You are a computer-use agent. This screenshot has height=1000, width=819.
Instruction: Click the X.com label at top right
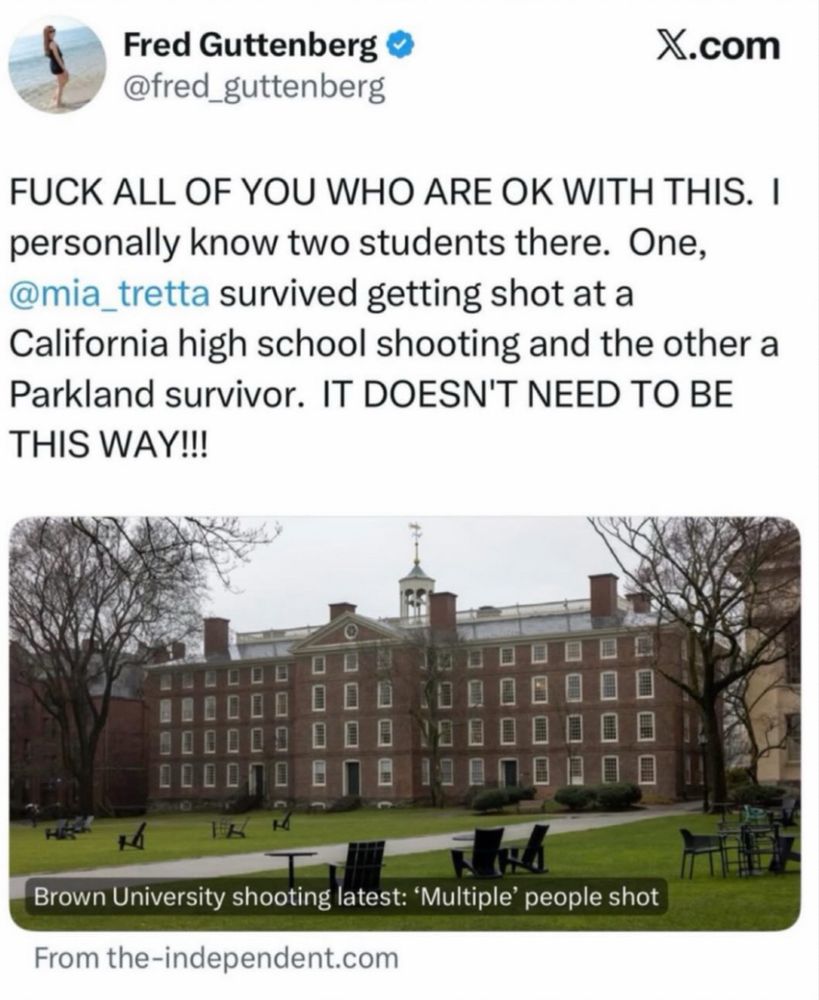tap(718, 47)
